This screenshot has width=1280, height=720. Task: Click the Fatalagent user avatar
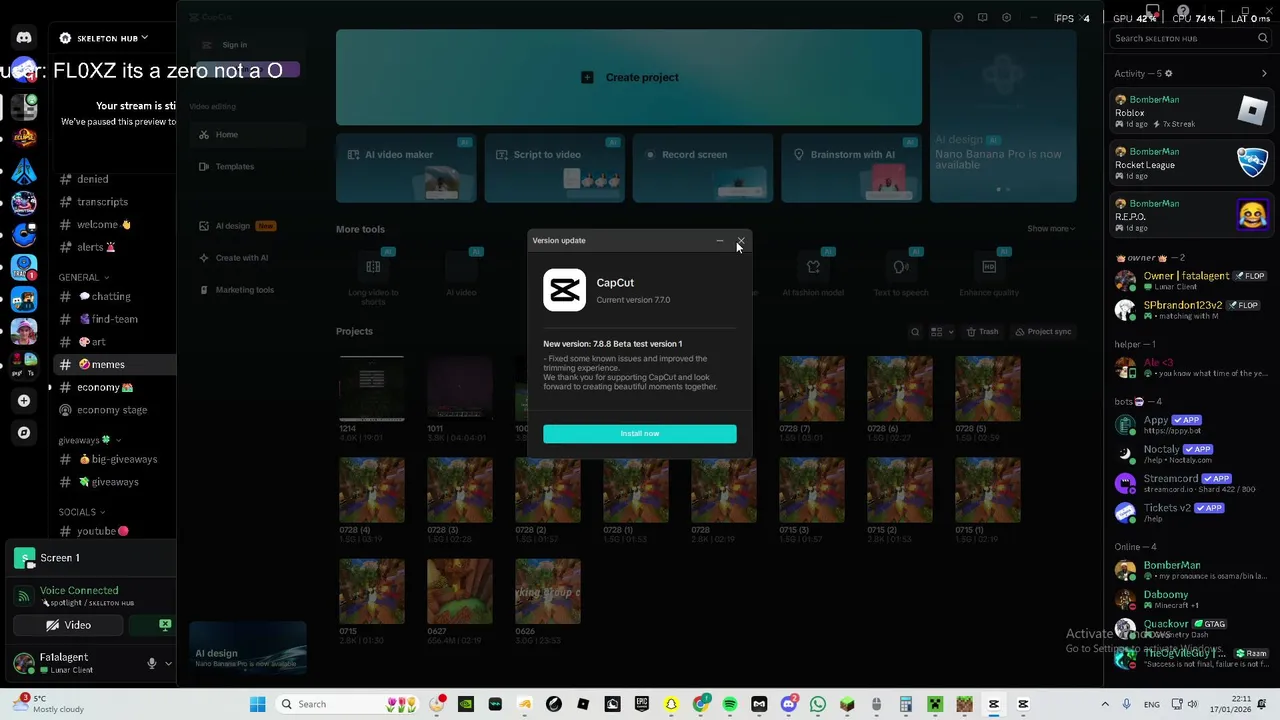24,663
